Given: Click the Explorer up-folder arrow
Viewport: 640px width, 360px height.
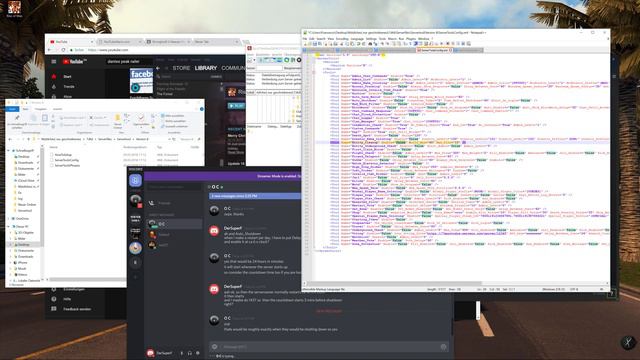Looking at the screenshot, I should pyautogui.click(x=29, y=139).
